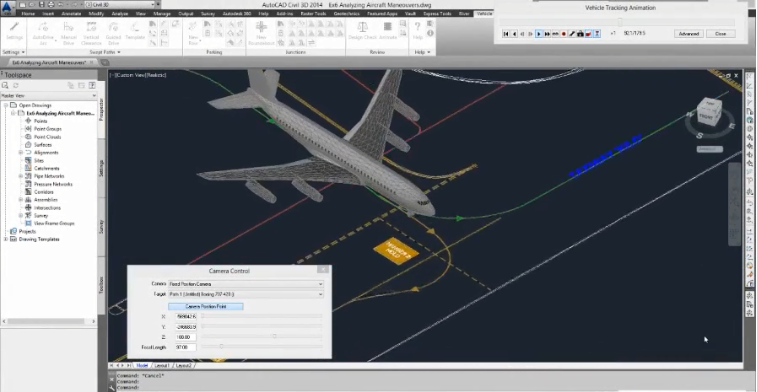The width and height of the screenshot is (757, 392).
Task: Expand the Settings panel dropdown arrow
Action: click(23, 52)
